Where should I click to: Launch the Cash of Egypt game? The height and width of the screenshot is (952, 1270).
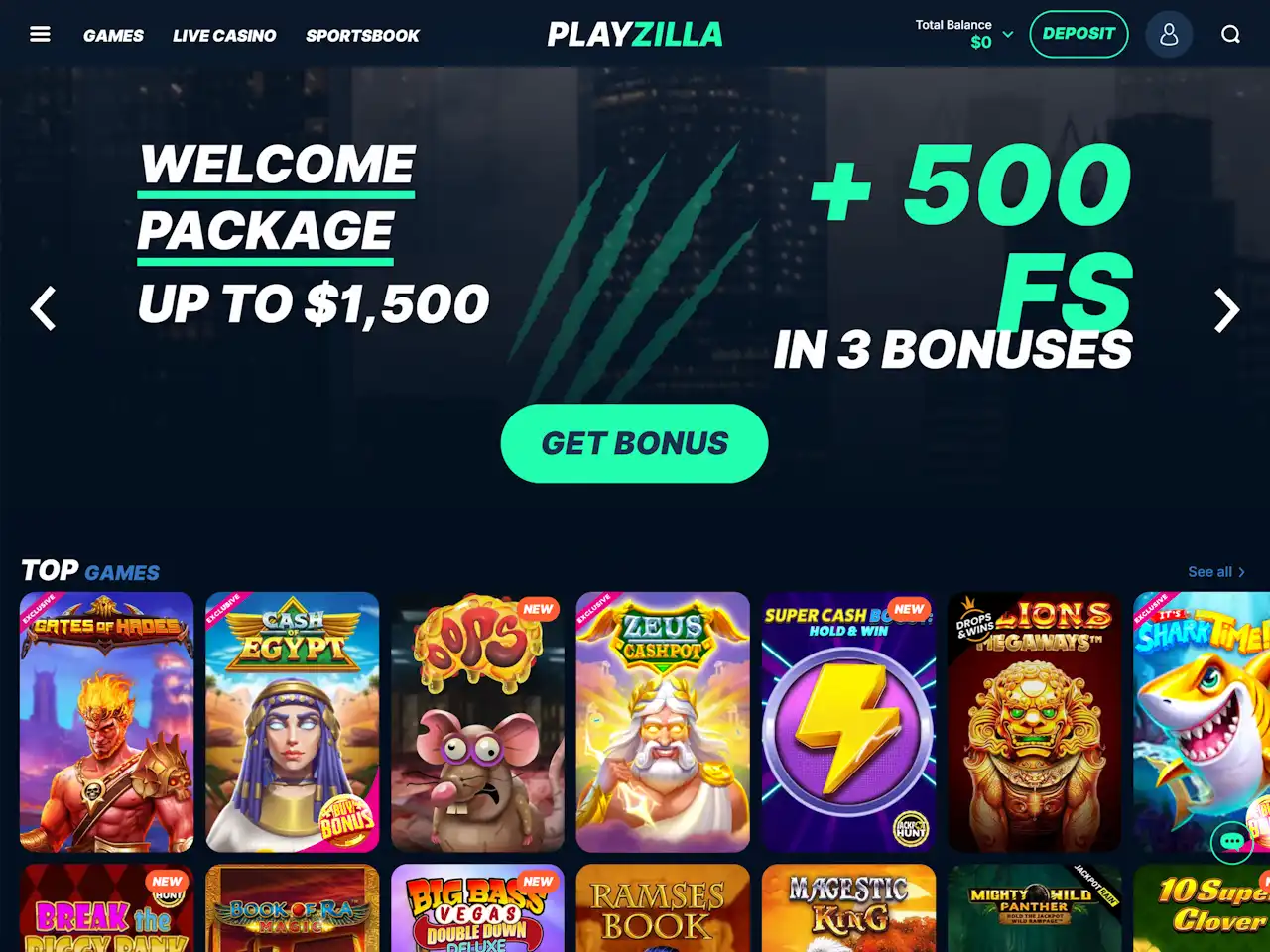coord(293,722)
